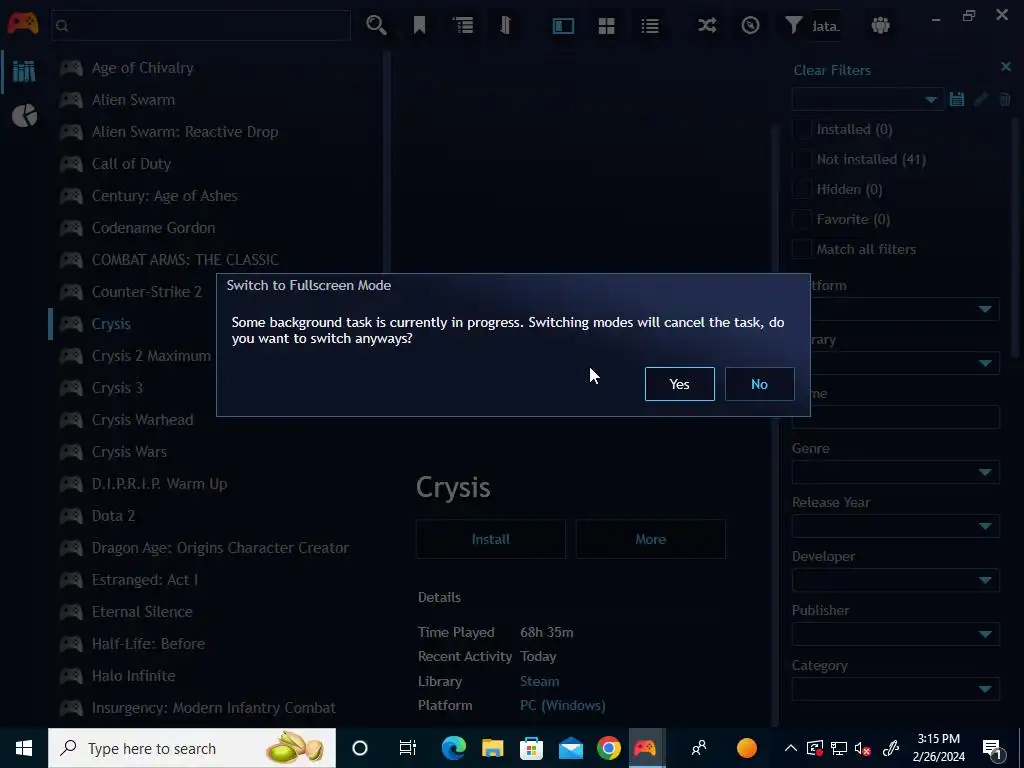Switch to Grid view icon
The image size is (1024, 768).
click(606, 25)
